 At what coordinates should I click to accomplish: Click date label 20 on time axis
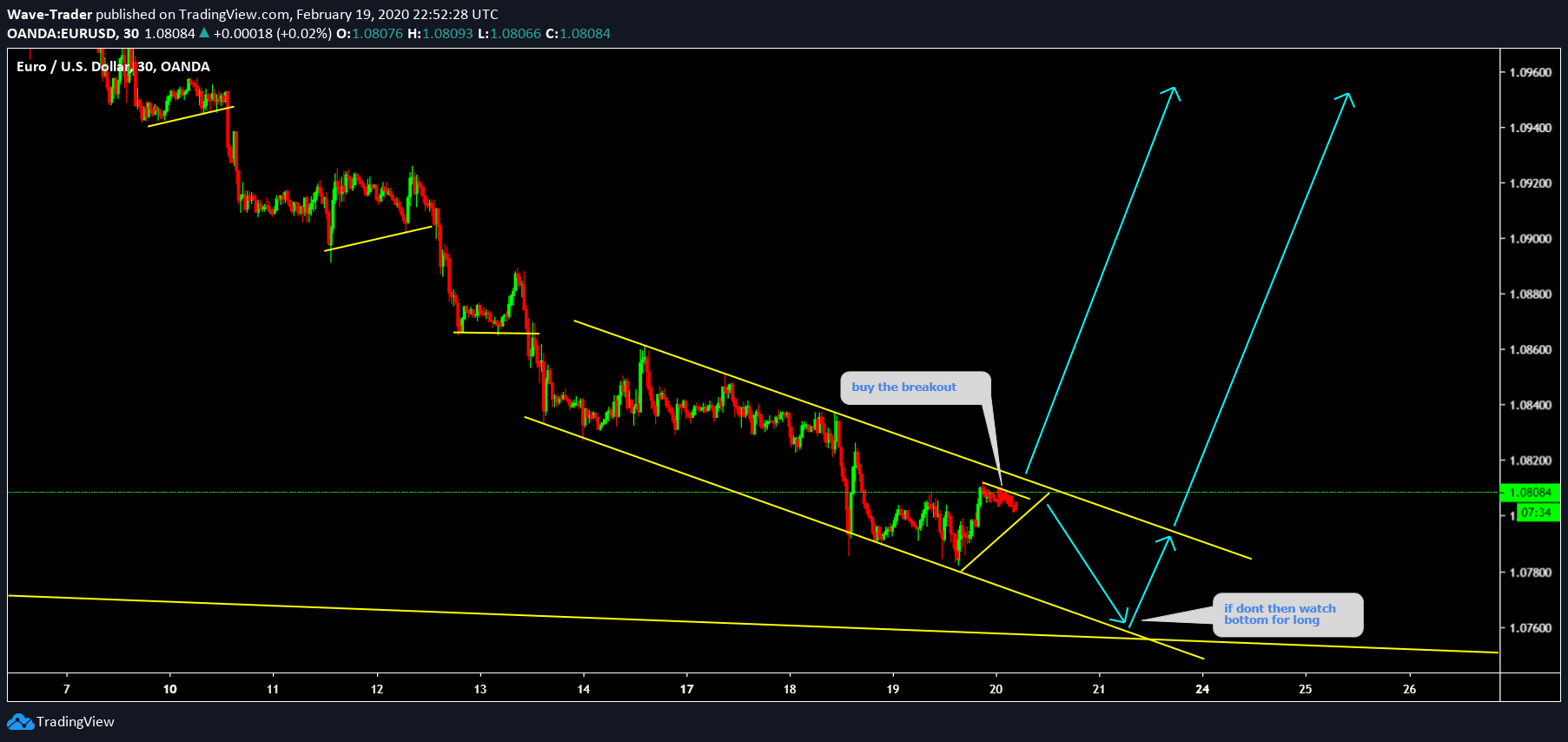[x=996, y=689]
